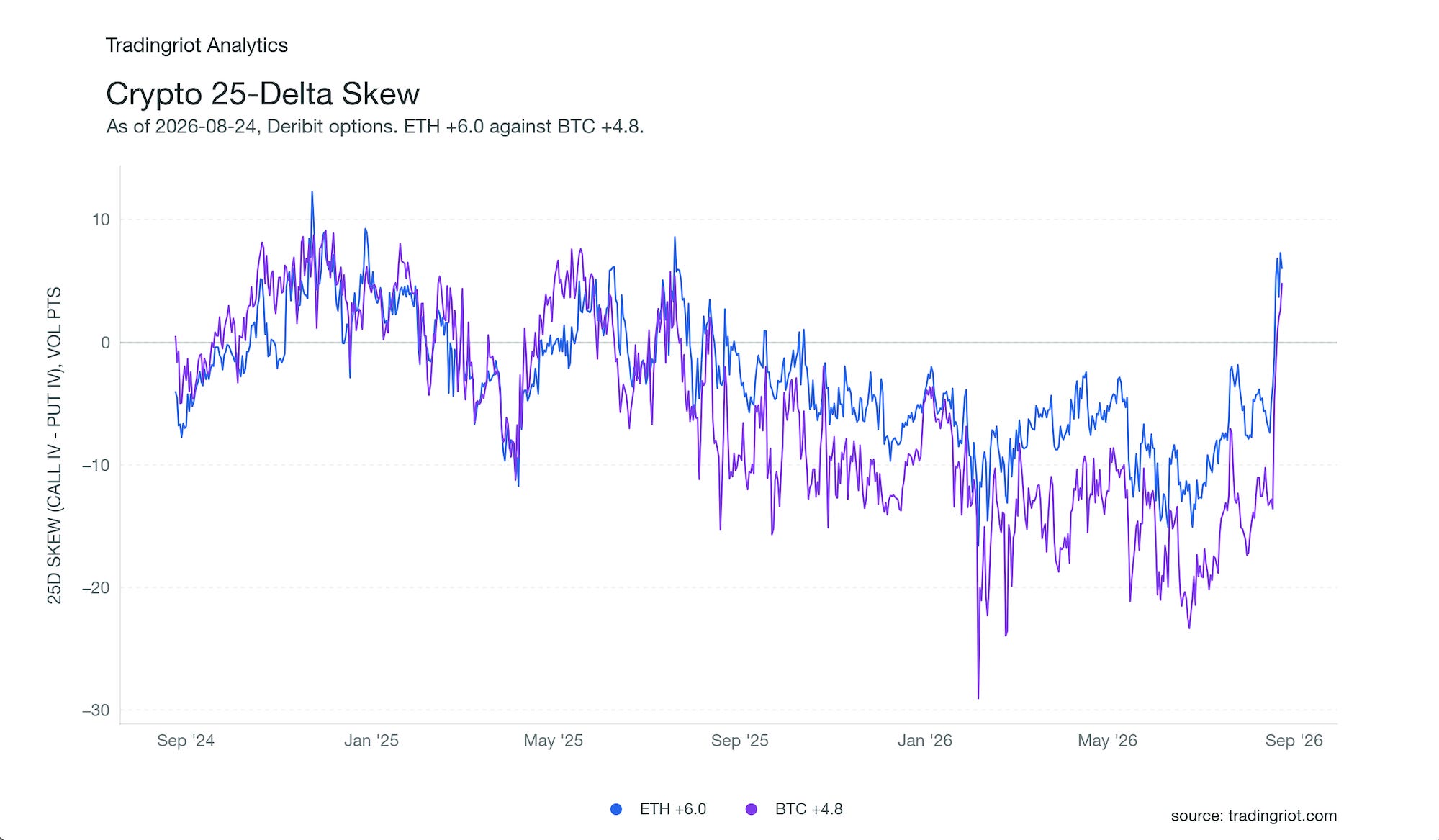The image size is (1439, 840).
Task: Open the tradingriot.com source link
Action: [x=1253, y=816]
